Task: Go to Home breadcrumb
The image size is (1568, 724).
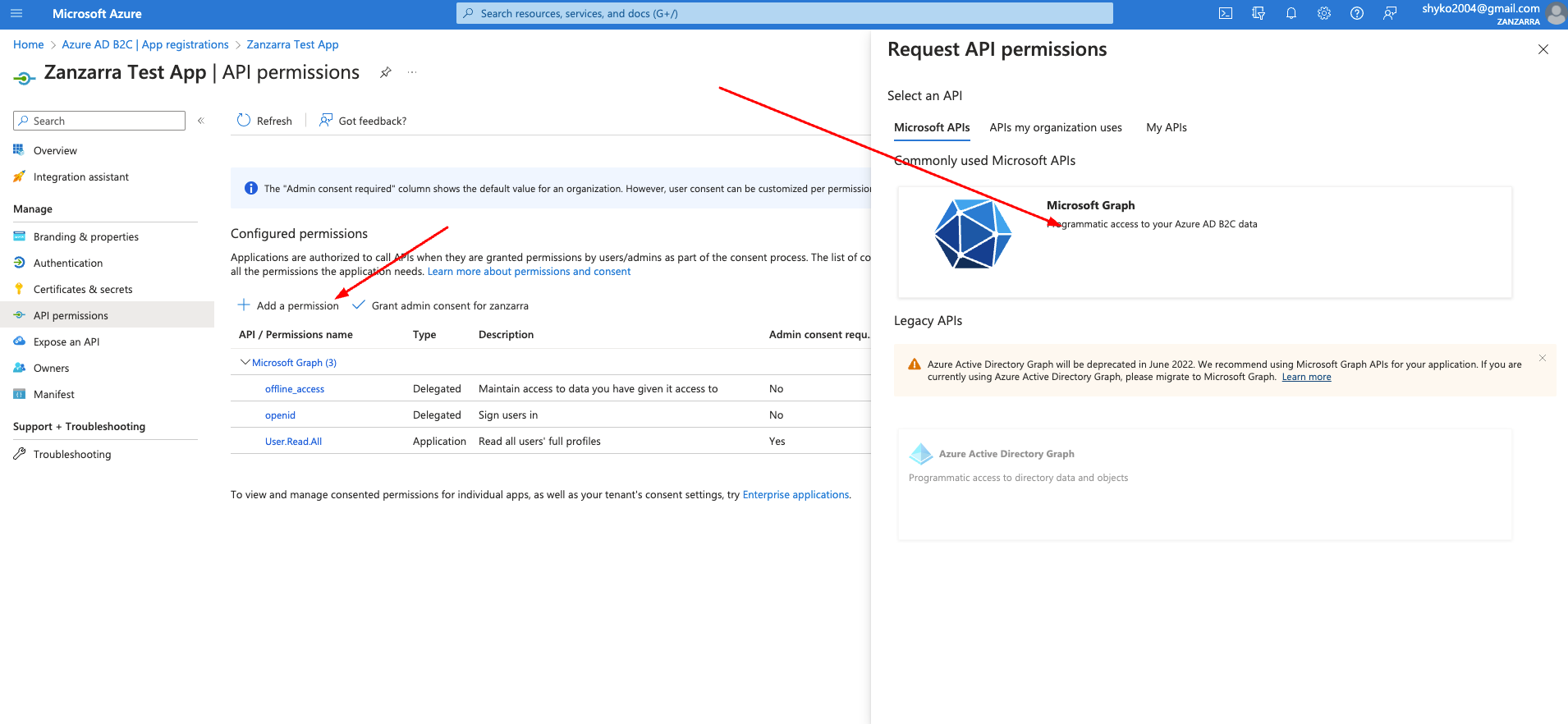Action: [x=29, y=44]
